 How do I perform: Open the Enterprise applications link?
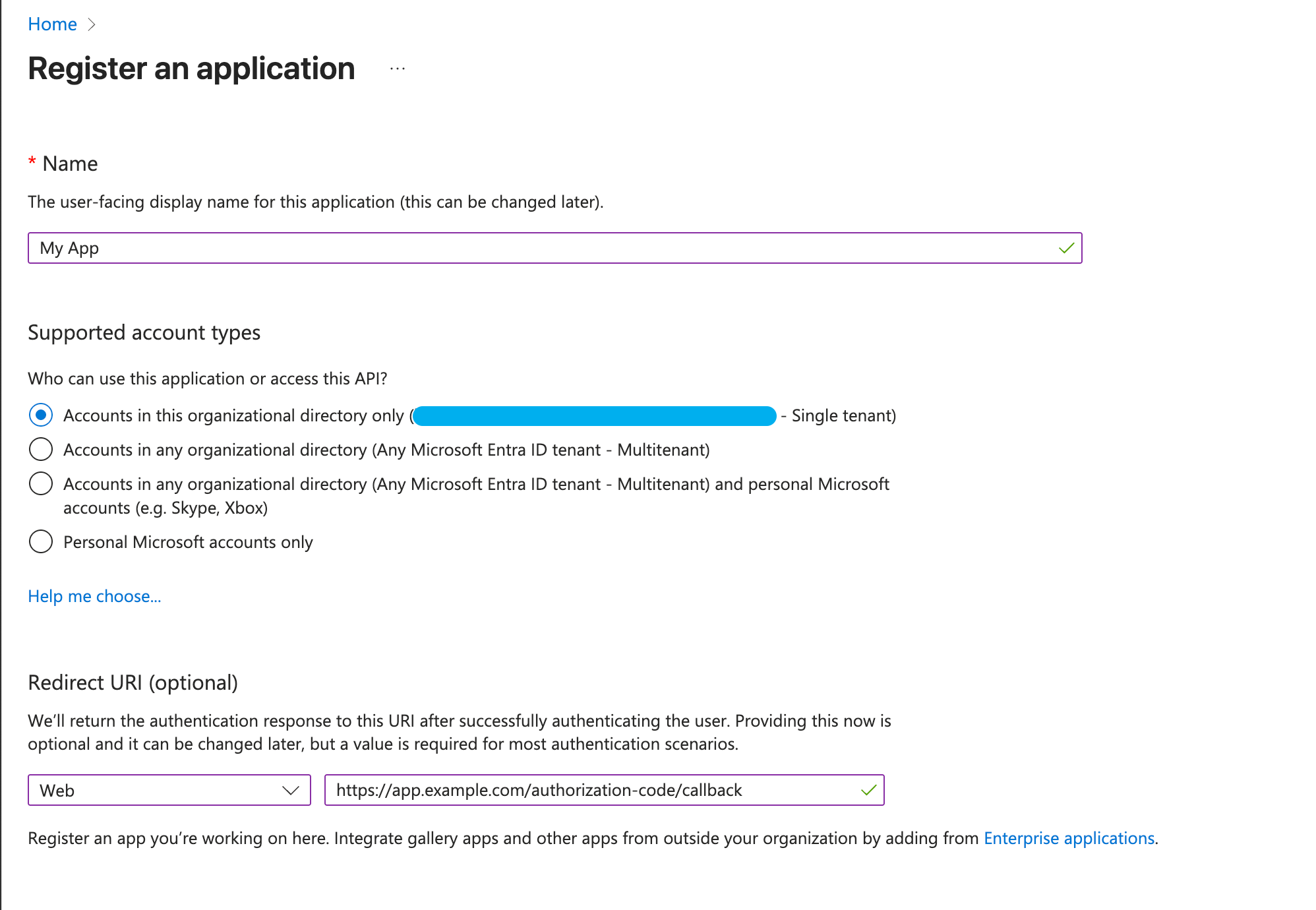[x=1069, y=838]
